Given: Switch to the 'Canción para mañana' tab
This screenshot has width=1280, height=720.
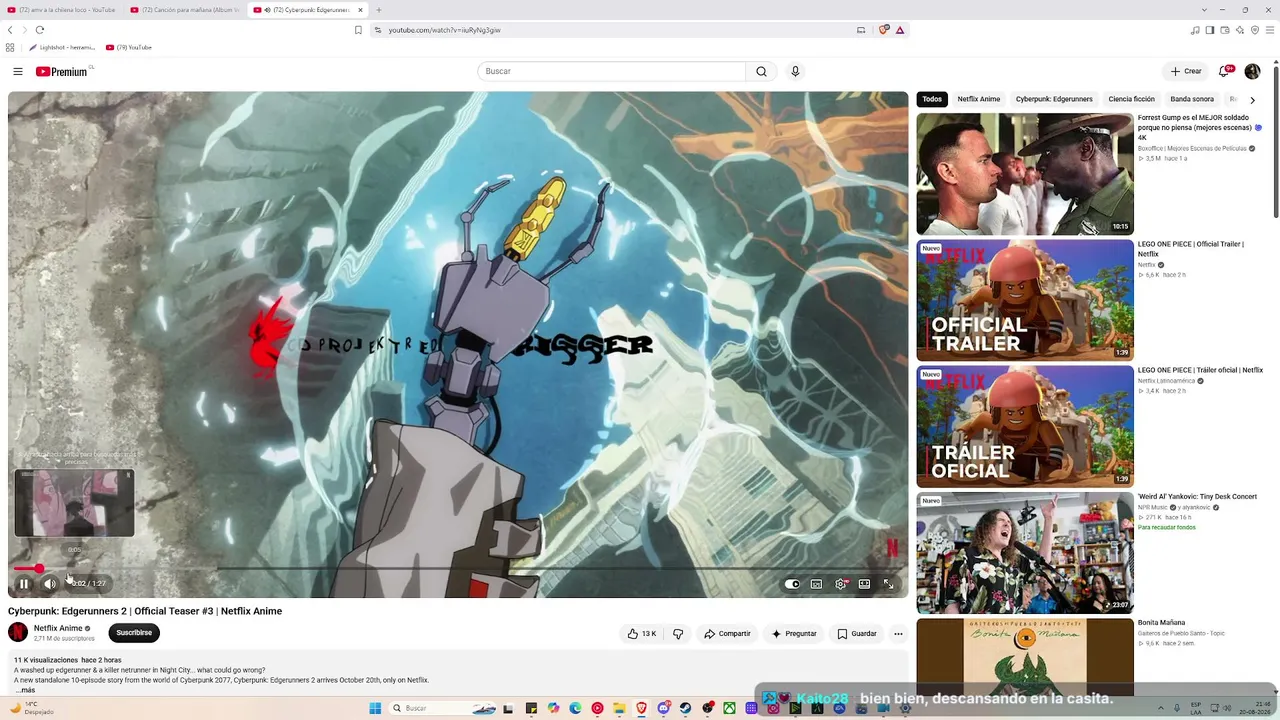Looking at the screenshot, I should 184,10.
